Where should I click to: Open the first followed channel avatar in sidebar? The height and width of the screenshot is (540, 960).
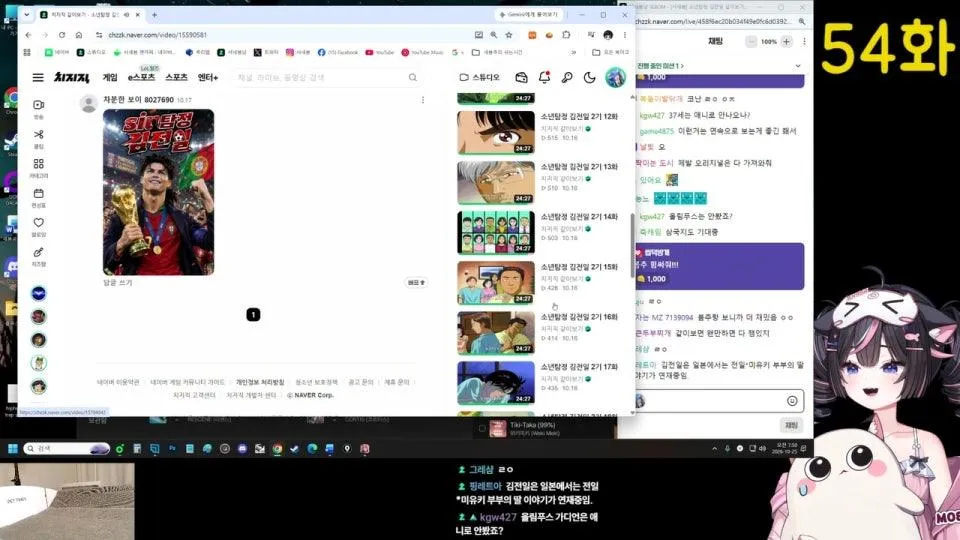tap(39, 293)
